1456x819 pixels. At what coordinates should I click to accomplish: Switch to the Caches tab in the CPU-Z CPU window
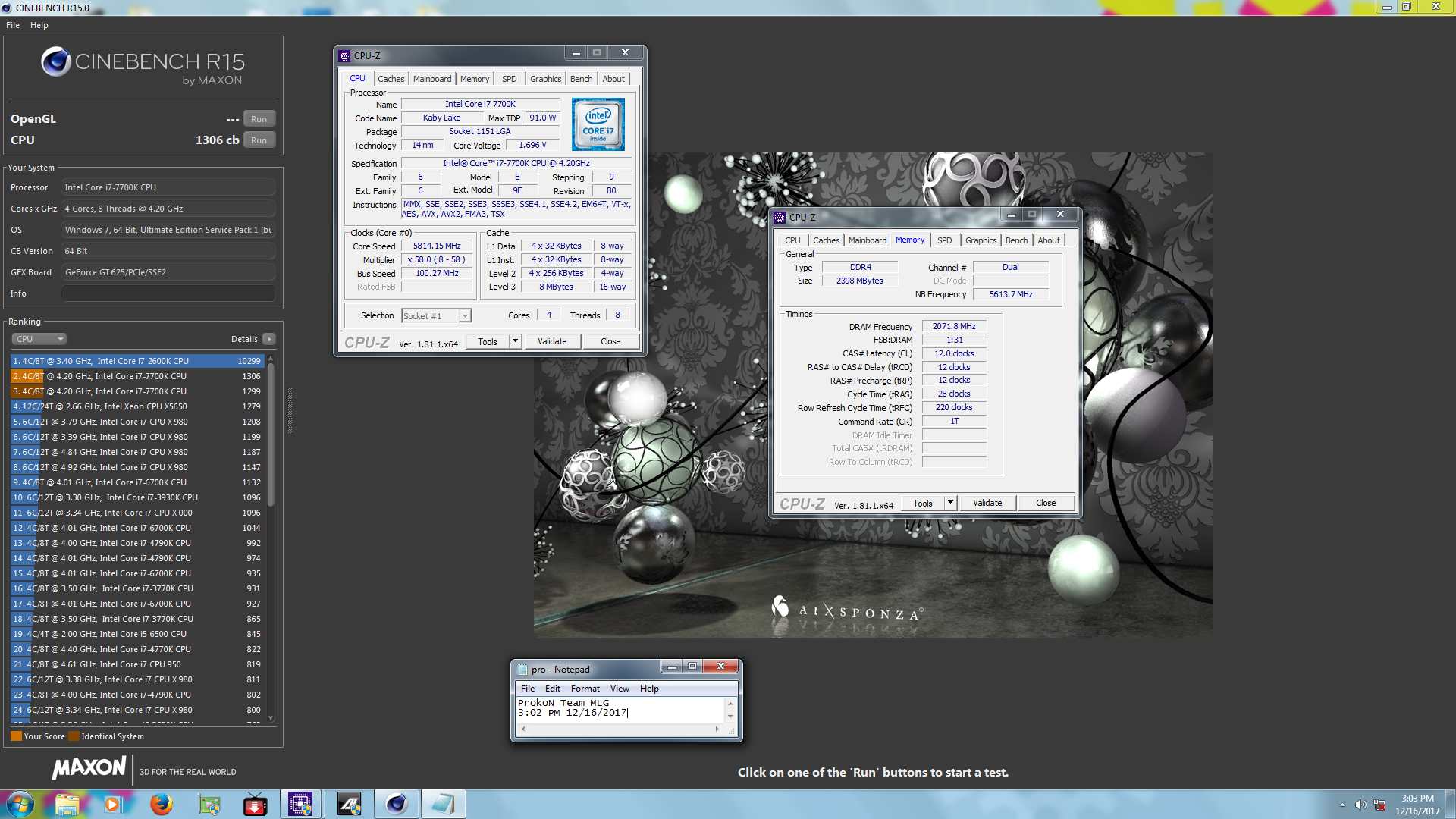[391, 79]
